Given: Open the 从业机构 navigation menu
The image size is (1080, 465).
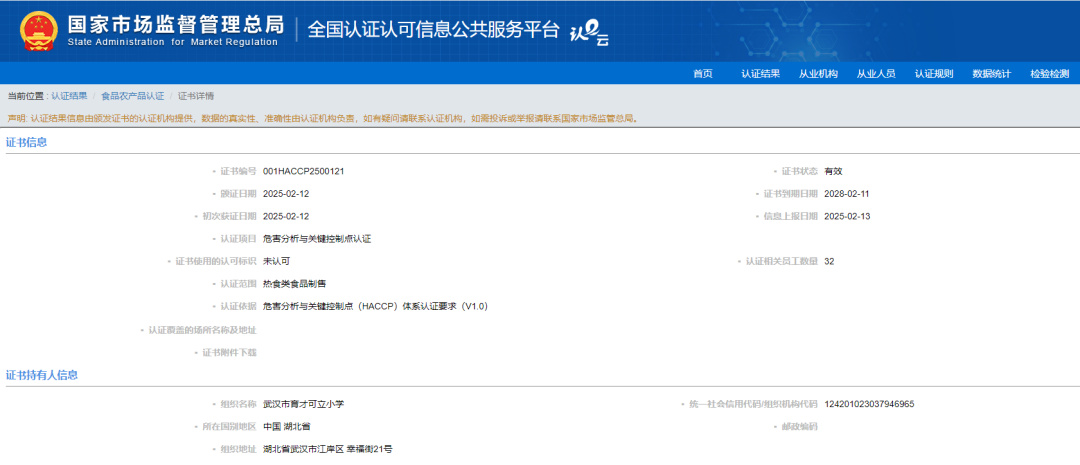Looking at the screenshot, I should (x=818, y=74).
